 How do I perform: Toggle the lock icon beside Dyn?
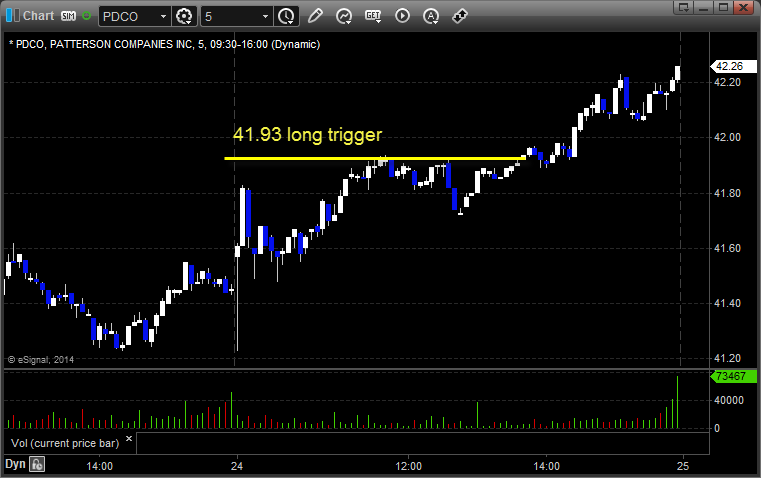tap(37, 464)
